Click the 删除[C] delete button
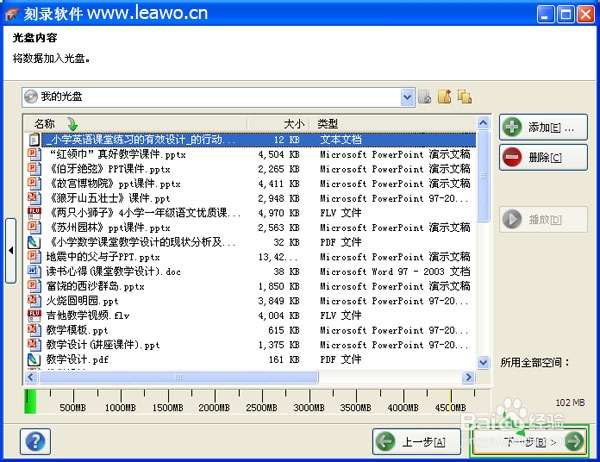Viewport: 600px width, 462px height. [x=543, y=157]
